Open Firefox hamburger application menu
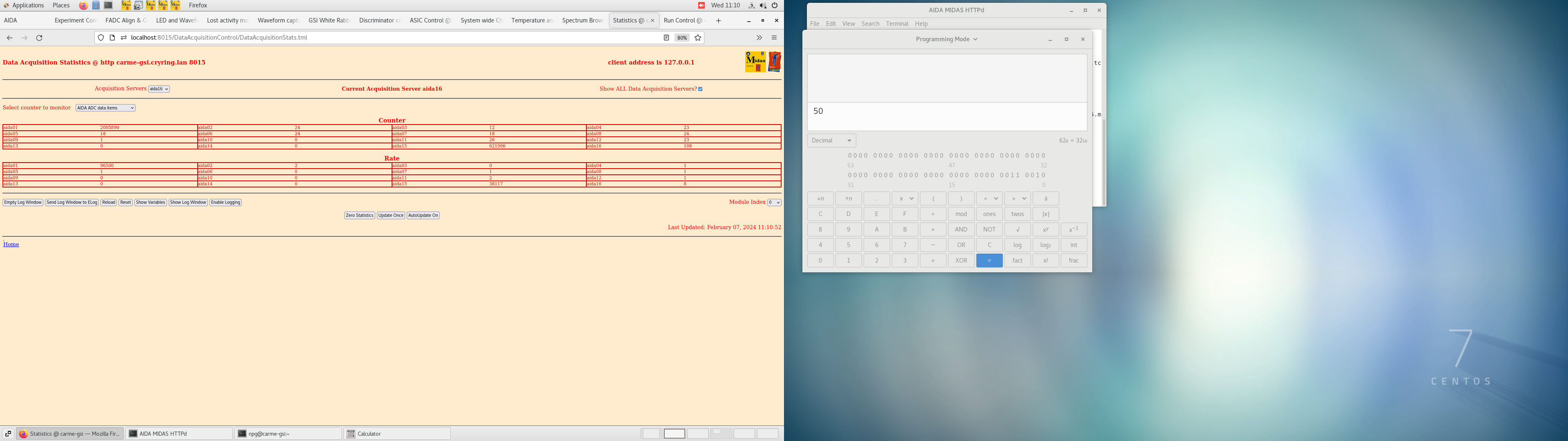 pos(774,38)
